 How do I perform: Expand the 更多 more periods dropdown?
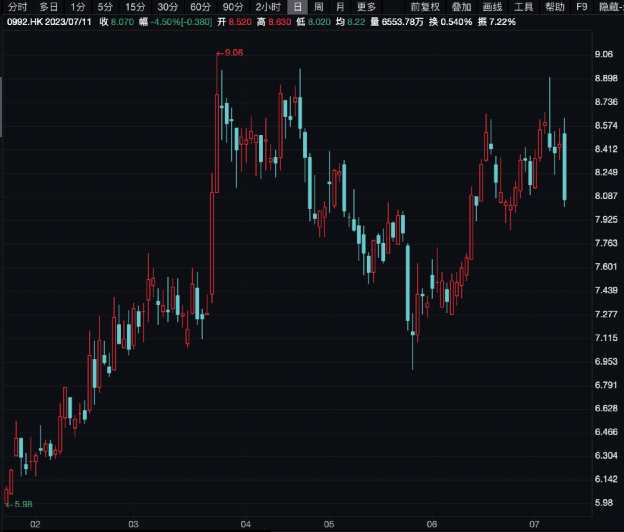(x=366, y=7)
